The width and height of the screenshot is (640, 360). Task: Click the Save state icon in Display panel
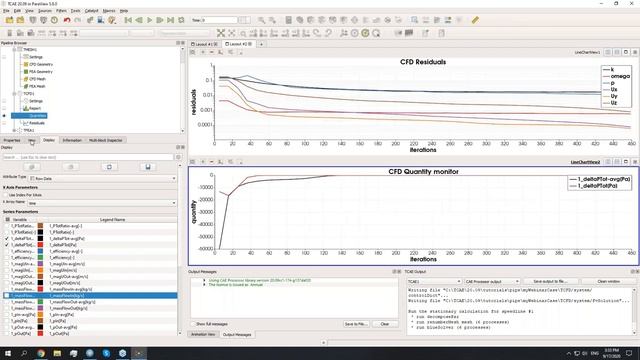148,167
